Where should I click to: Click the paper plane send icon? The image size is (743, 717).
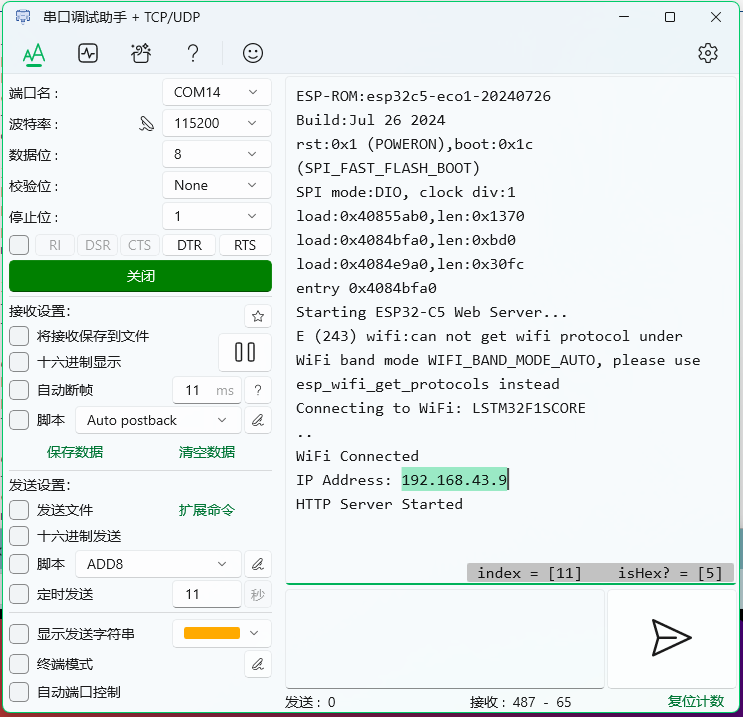tap(670, 637)
